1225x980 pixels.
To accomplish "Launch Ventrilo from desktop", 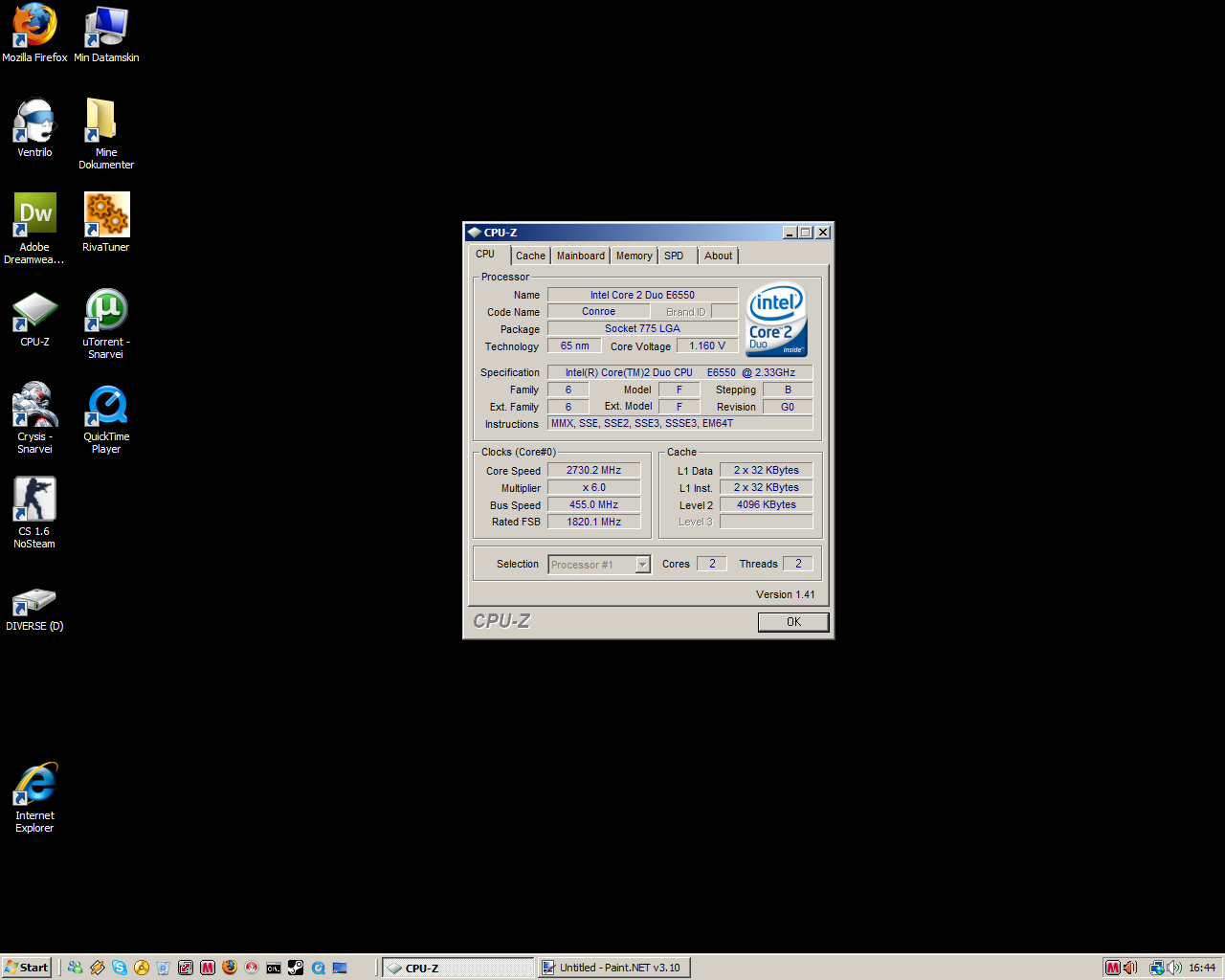I will click(x=34, y=128).
